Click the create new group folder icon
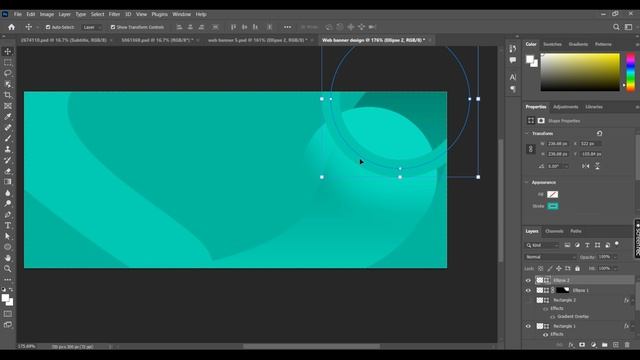The height and width of the screenshot is (360, 640). 604,345
